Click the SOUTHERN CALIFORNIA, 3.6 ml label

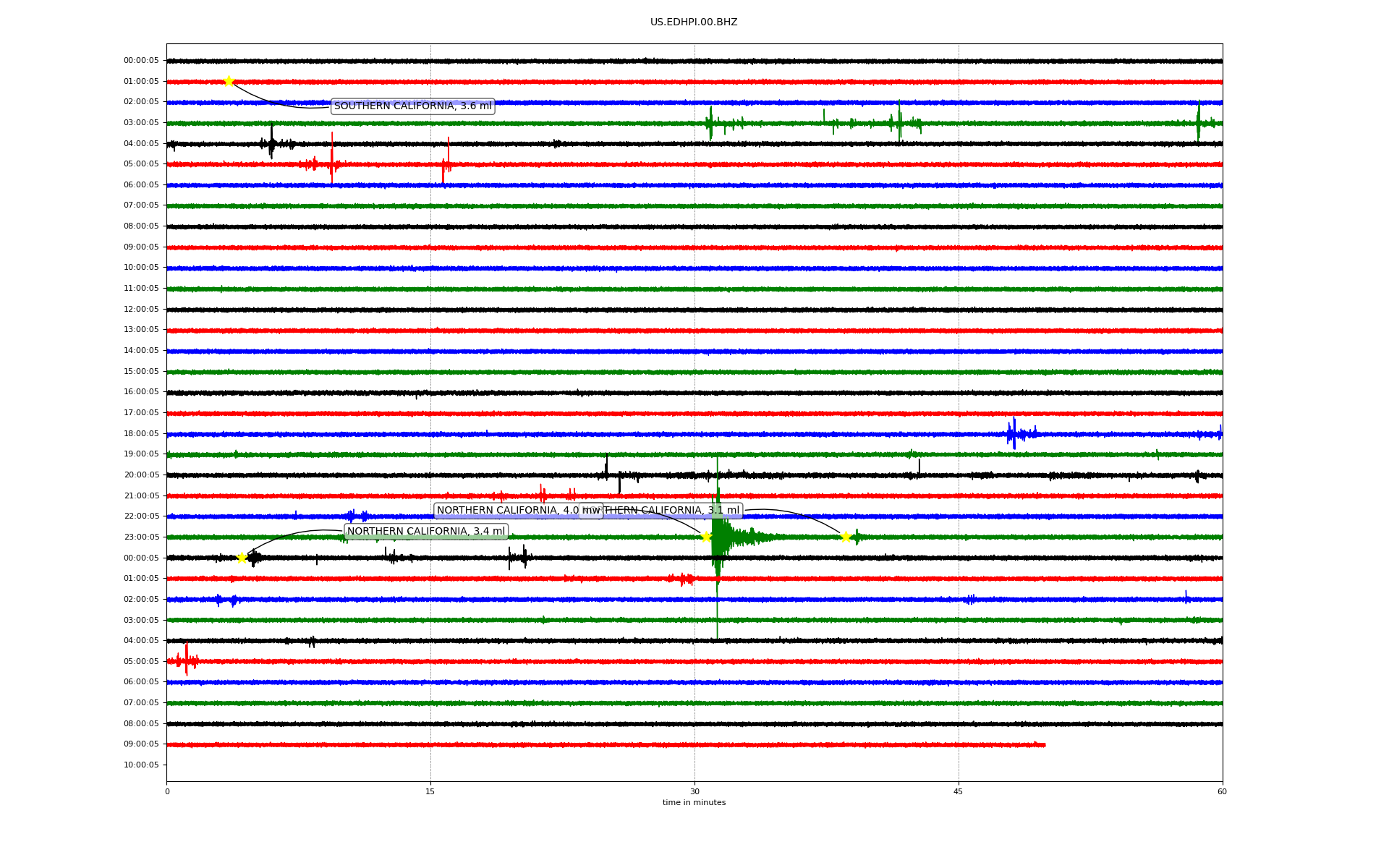(x=412, y=106)
